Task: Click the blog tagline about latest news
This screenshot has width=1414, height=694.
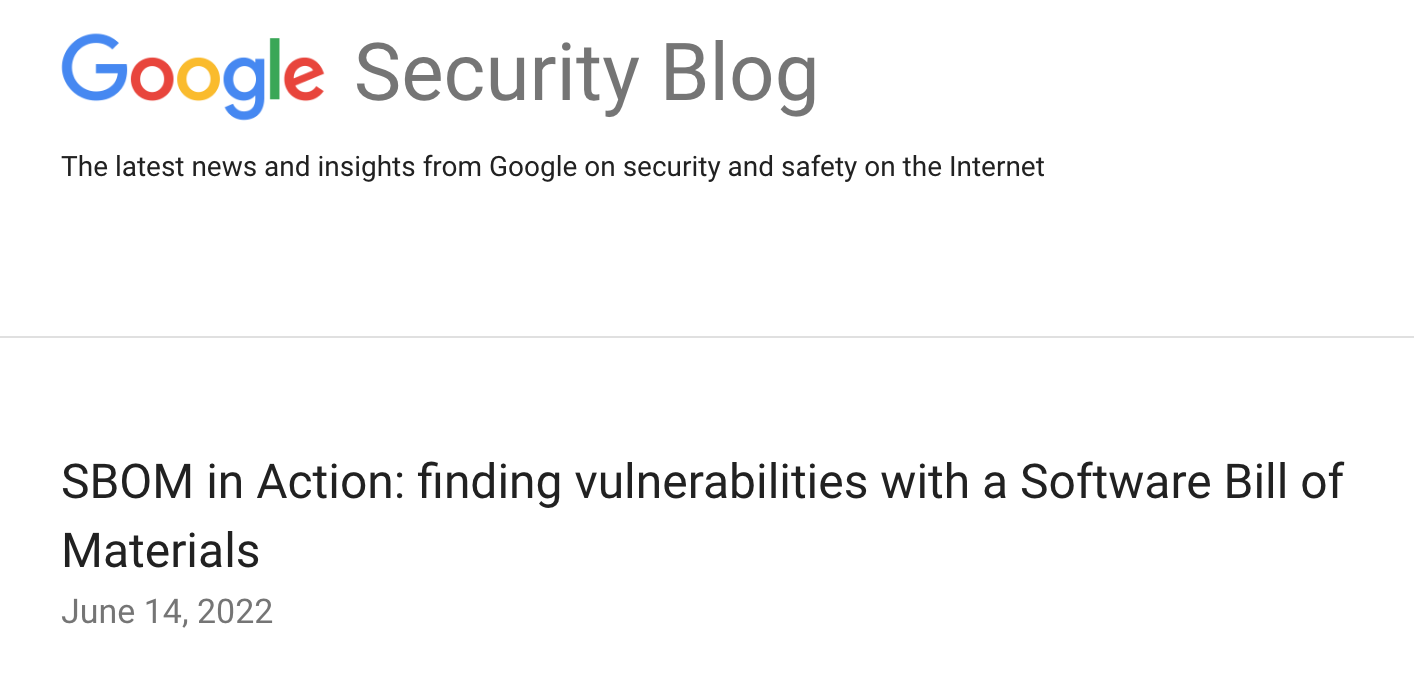Action: pyautogui.click(x=552, y=166)
